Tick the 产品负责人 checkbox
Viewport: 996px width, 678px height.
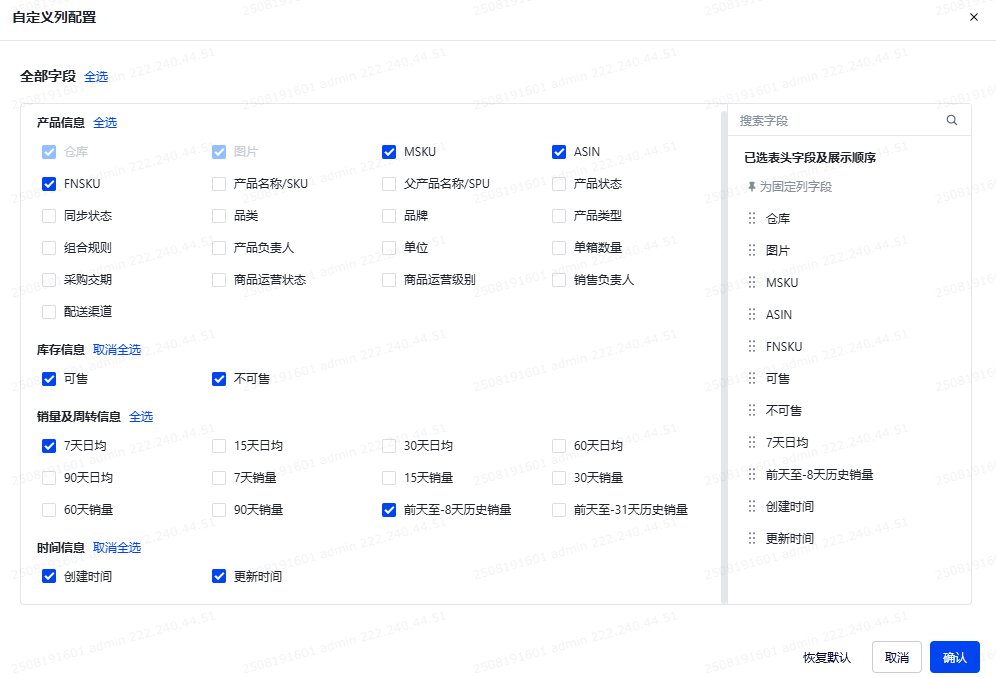tap(219, 247)
